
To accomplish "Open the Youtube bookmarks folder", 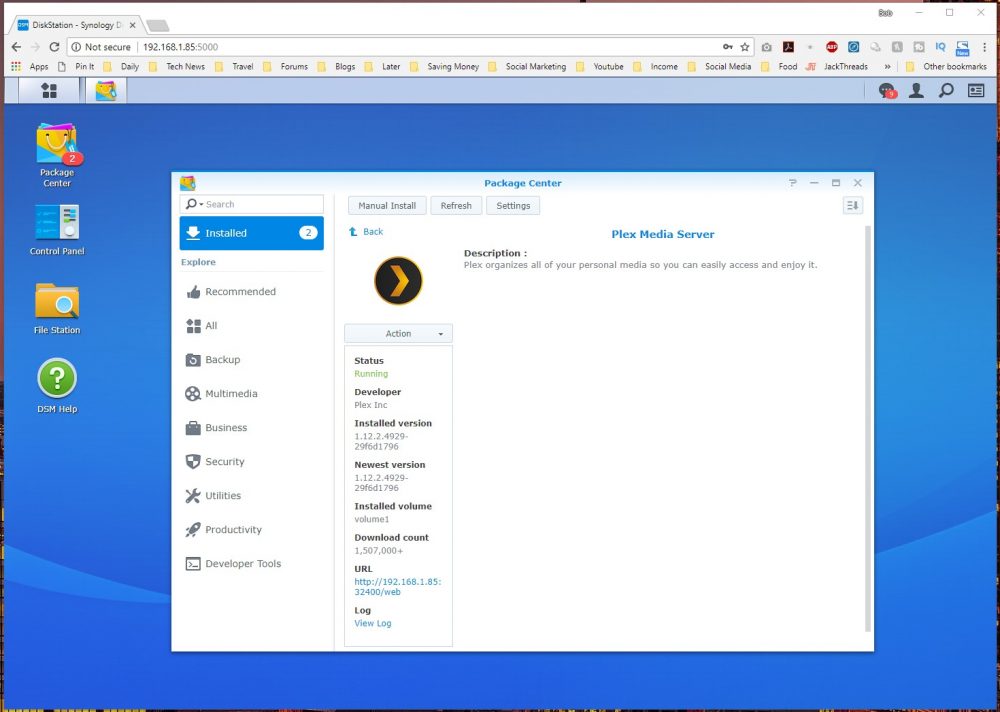I will 599,66.
